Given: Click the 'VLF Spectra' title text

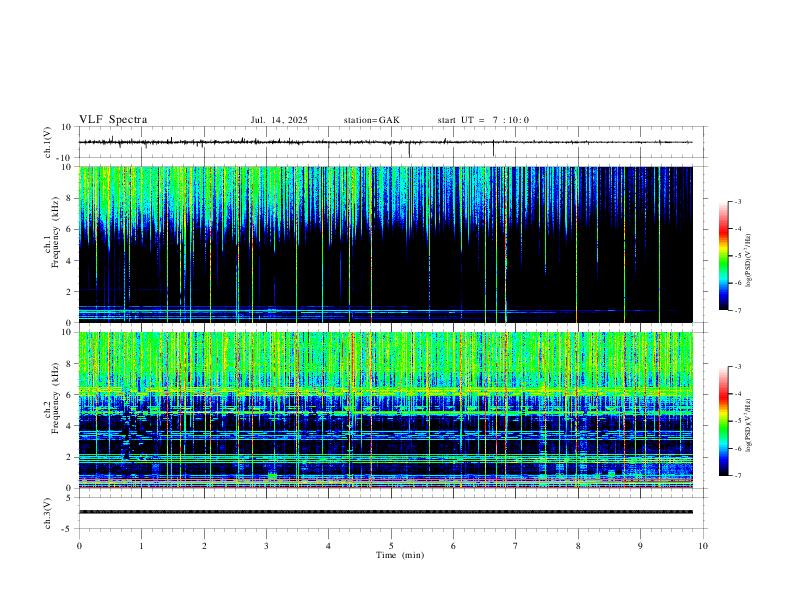Looking at the screenshot, I should point(113,120).
